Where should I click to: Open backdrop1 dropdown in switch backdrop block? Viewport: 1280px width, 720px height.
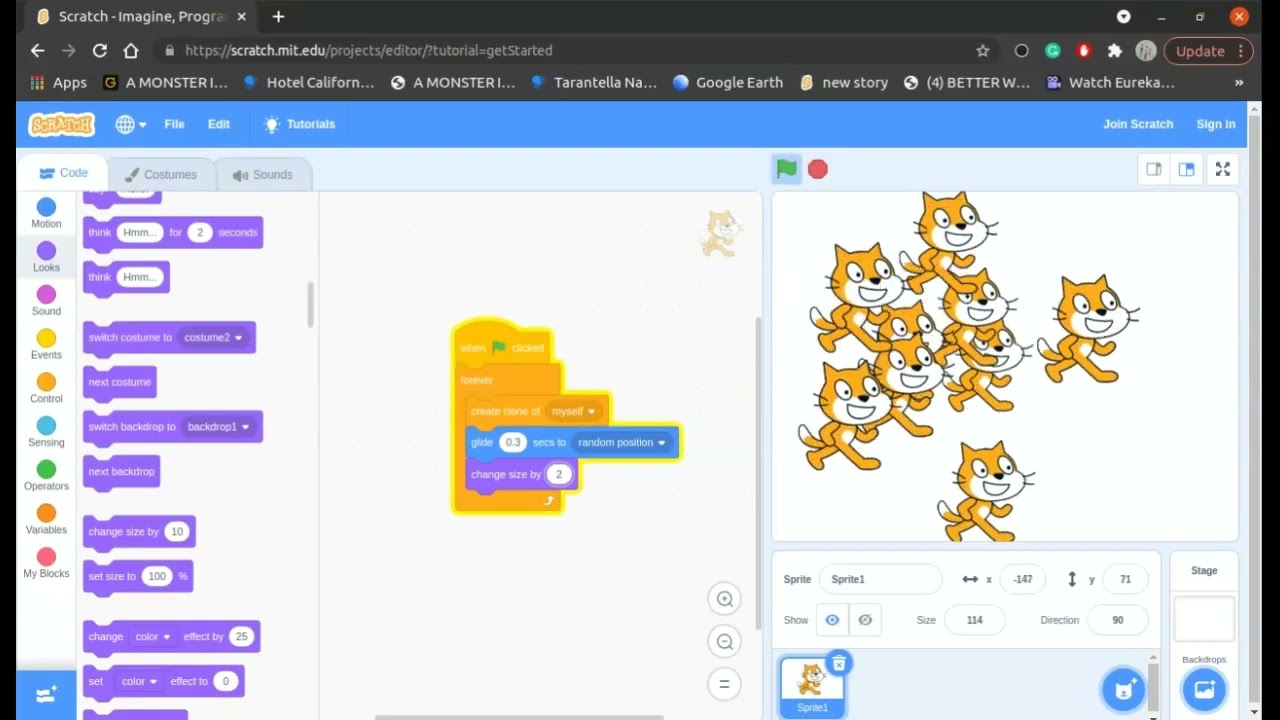tap(218, 426)
